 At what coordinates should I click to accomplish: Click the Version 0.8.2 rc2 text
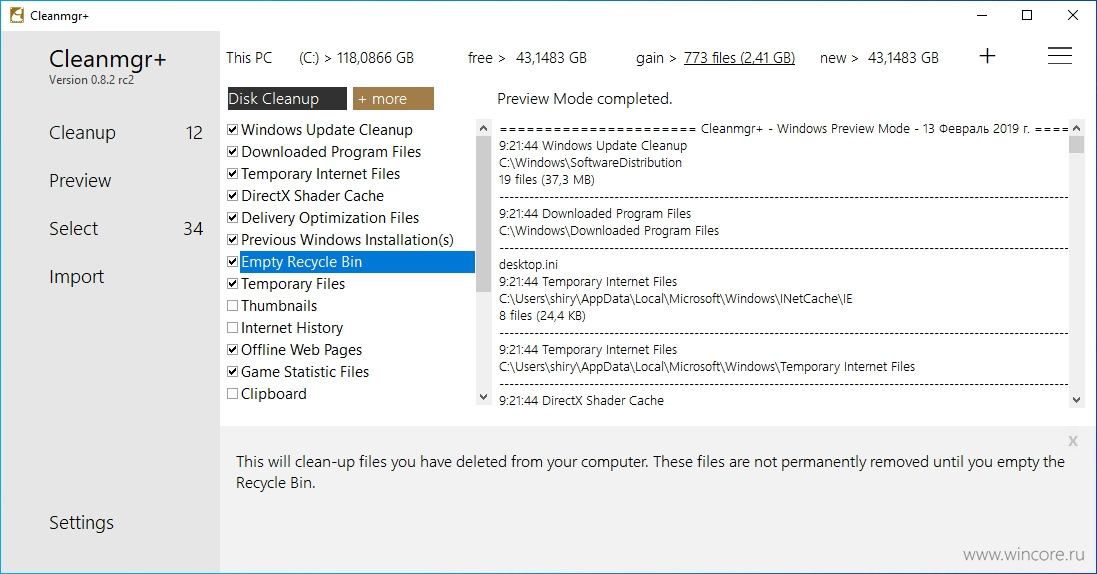coord(91,80)
